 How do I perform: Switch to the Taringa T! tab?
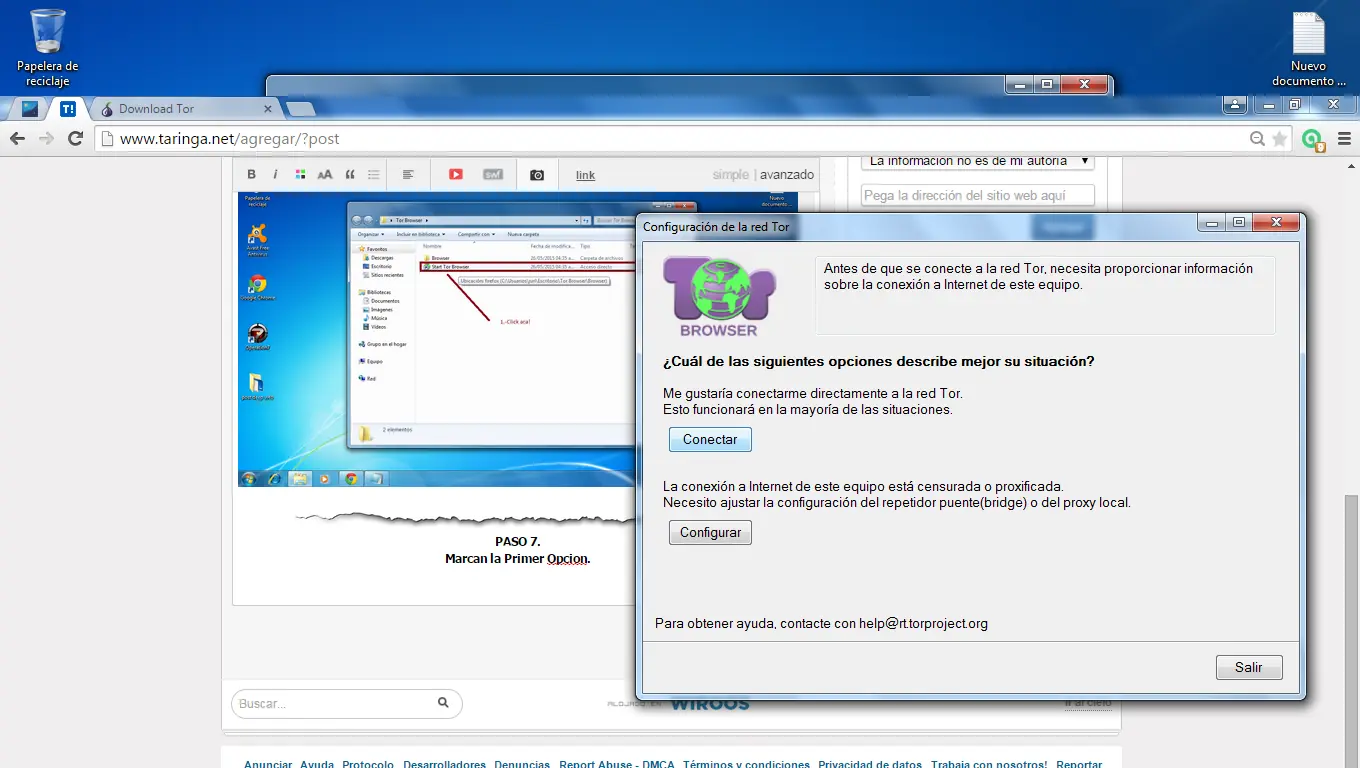pyautogui.click(x=68, y=109)
